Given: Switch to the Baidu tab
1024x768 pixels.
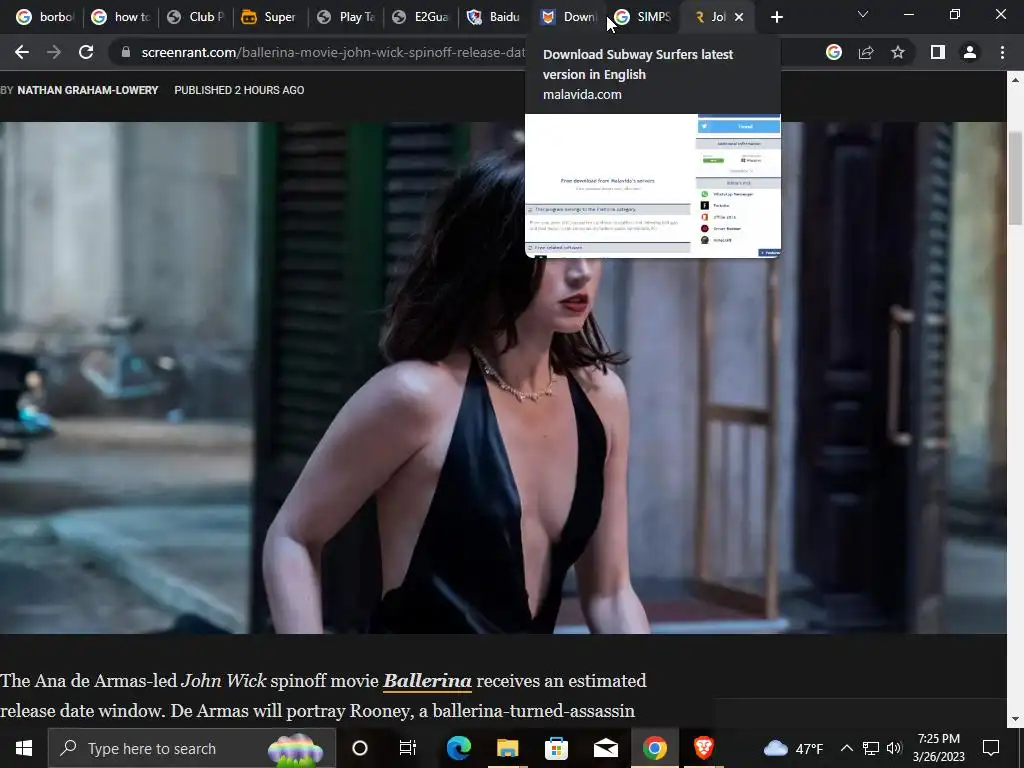Looking at the screenshot, I should pos(495,17).
